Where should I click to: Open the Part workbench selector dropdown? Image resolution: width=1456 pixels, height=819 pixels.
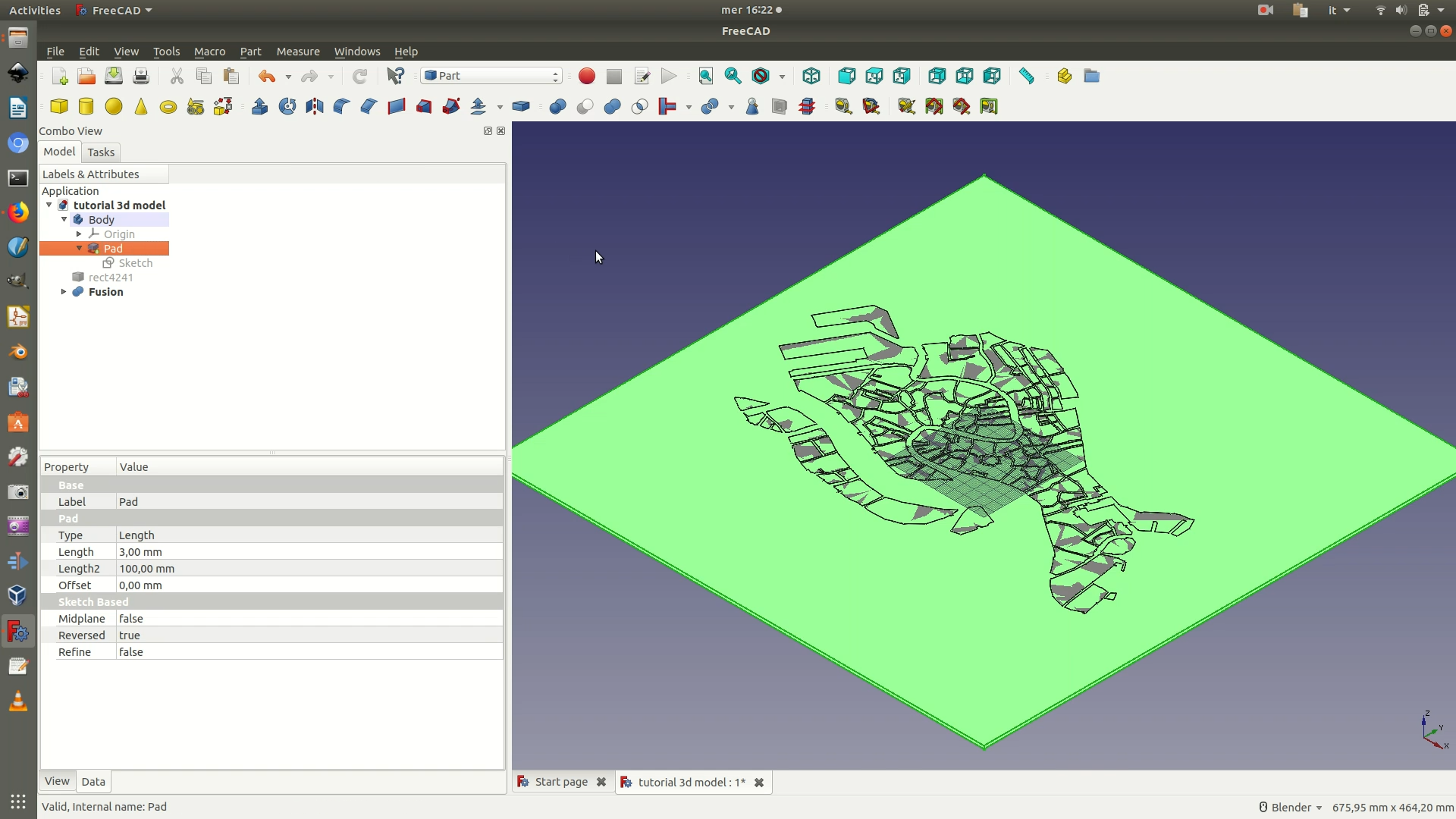[x=491, y=76]
